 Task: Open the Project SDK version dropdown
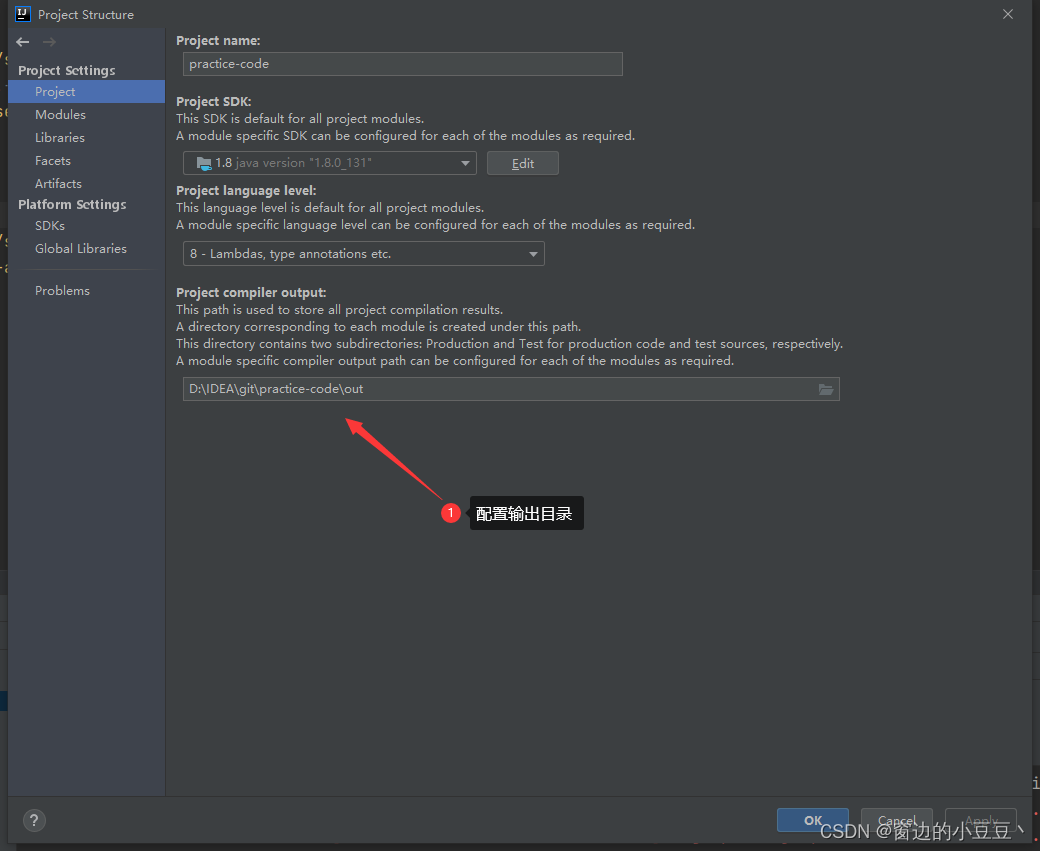tap(463, 162)
